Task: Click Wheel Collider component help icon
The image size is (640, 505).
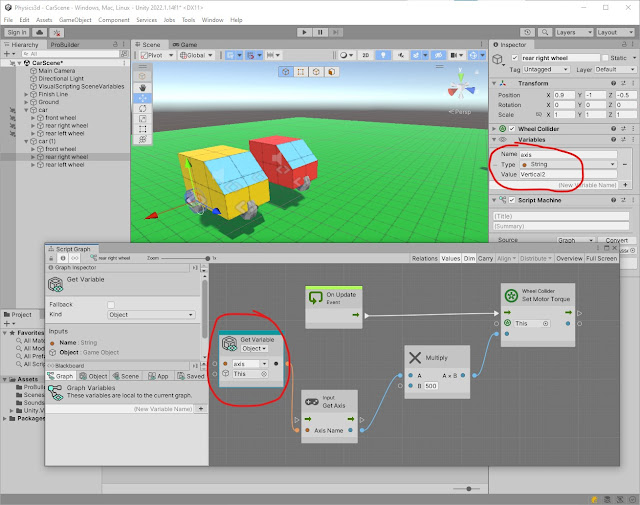Action: (x=613, y=129)
